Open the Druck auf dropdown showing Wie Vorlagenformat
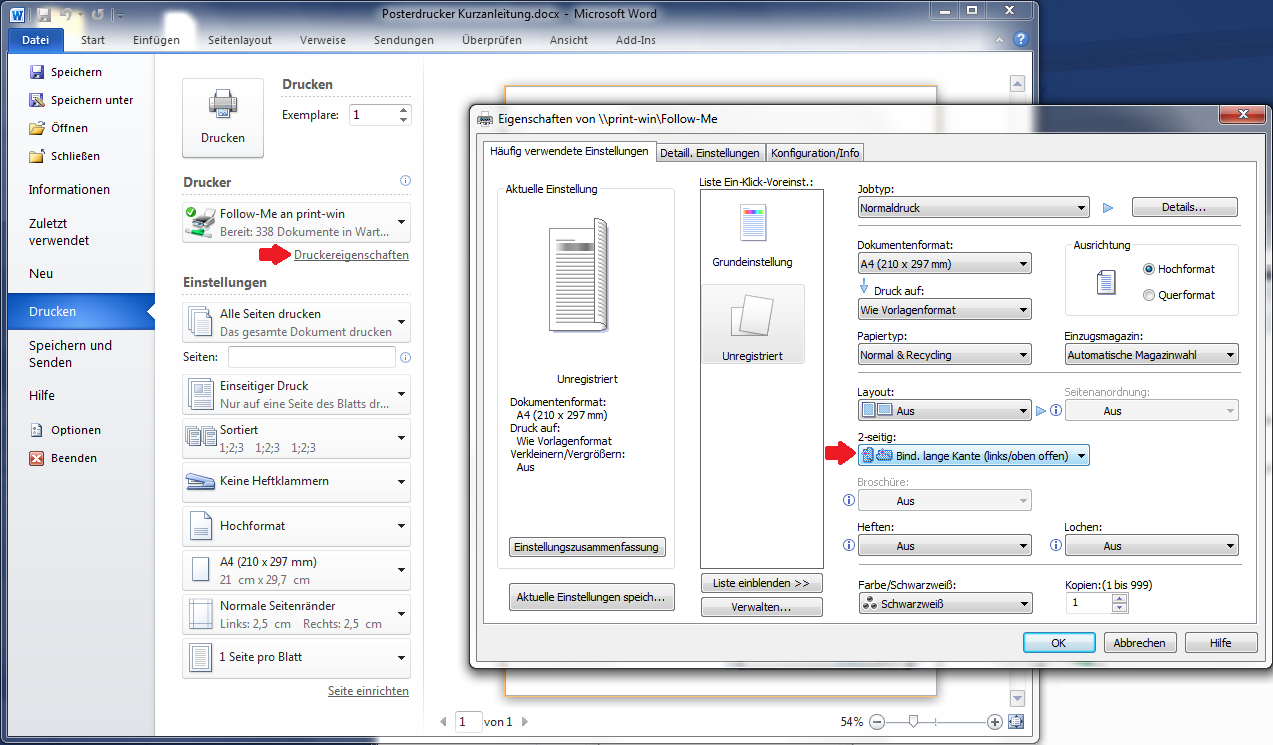Image resolution: width=1273 pixels, height=745 pixels. pos(944,310)
